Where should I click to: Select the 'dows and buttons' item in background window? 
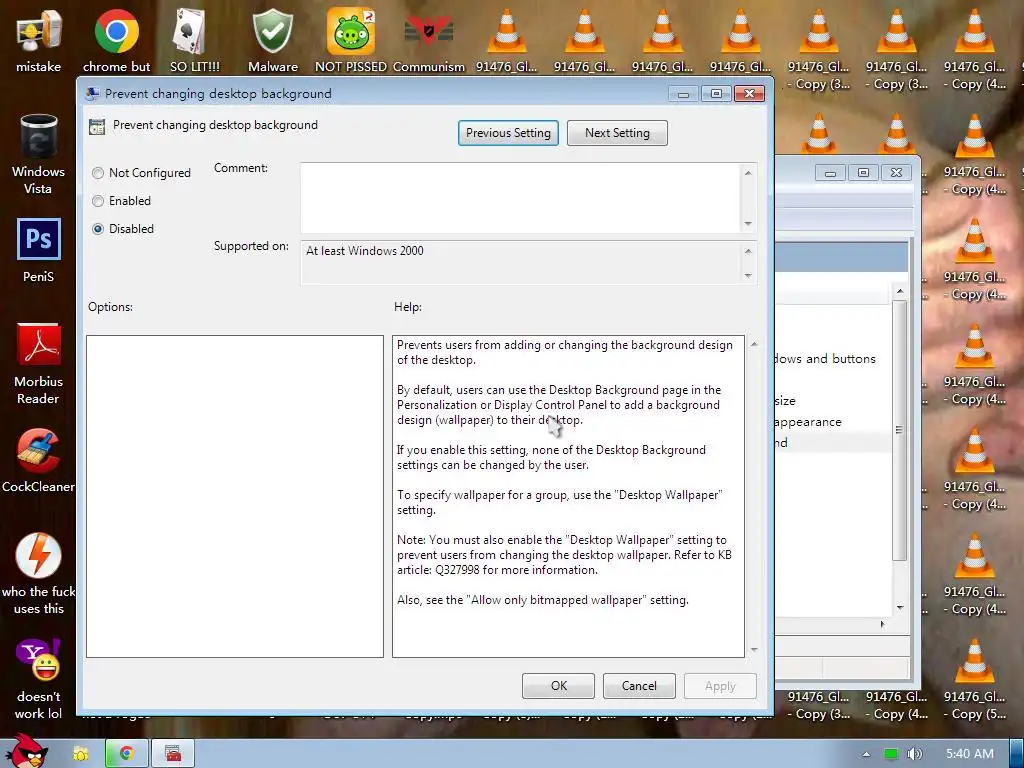pos(825,359)
